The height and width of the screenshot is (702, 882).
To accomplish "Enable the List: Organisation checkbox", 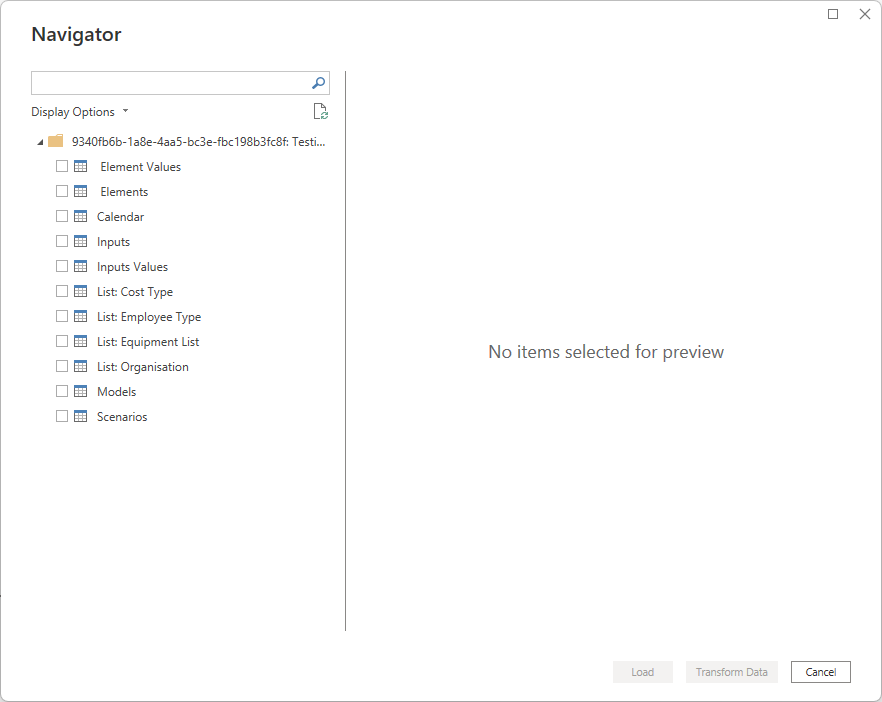I will coord(62,366).
